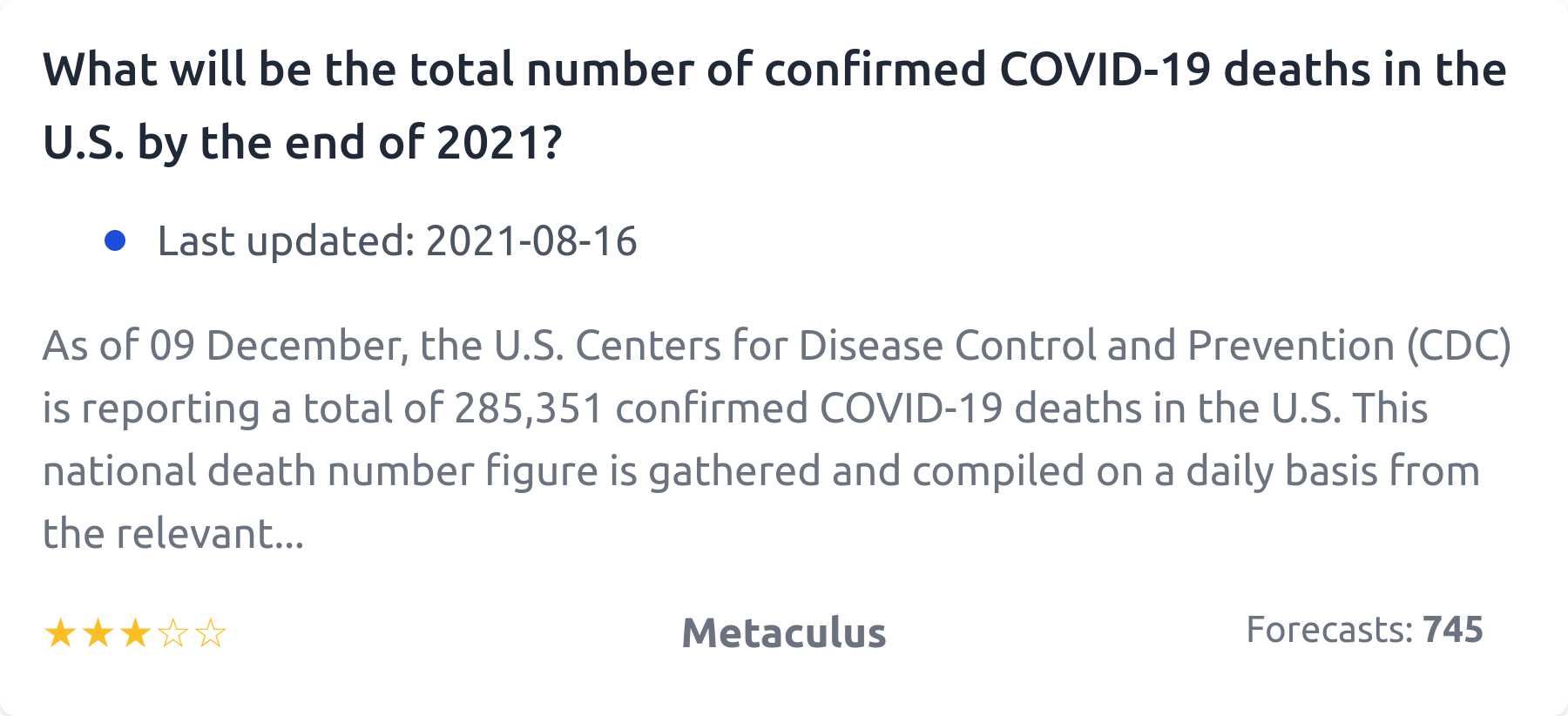
Task: Click the first filled gold star
Action: tap(60, 633)
